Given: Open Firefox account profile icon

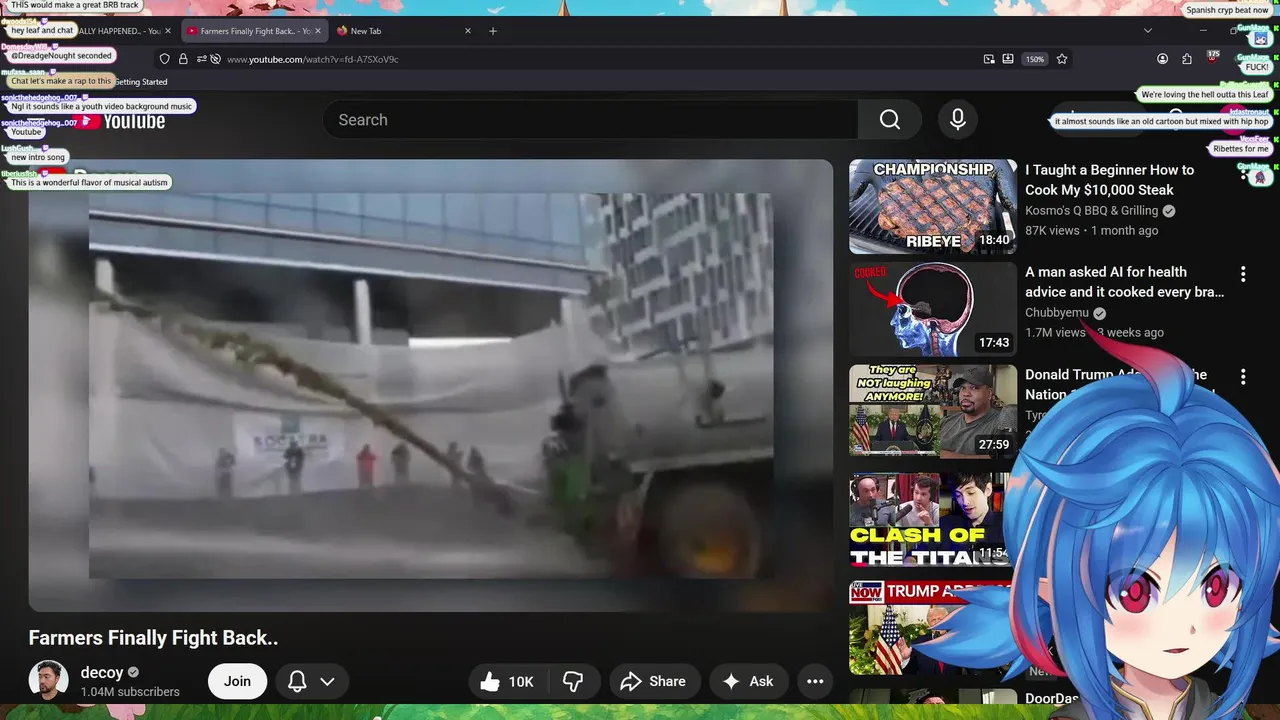Looking at the screenshot, I should (x=1162, y=59).
